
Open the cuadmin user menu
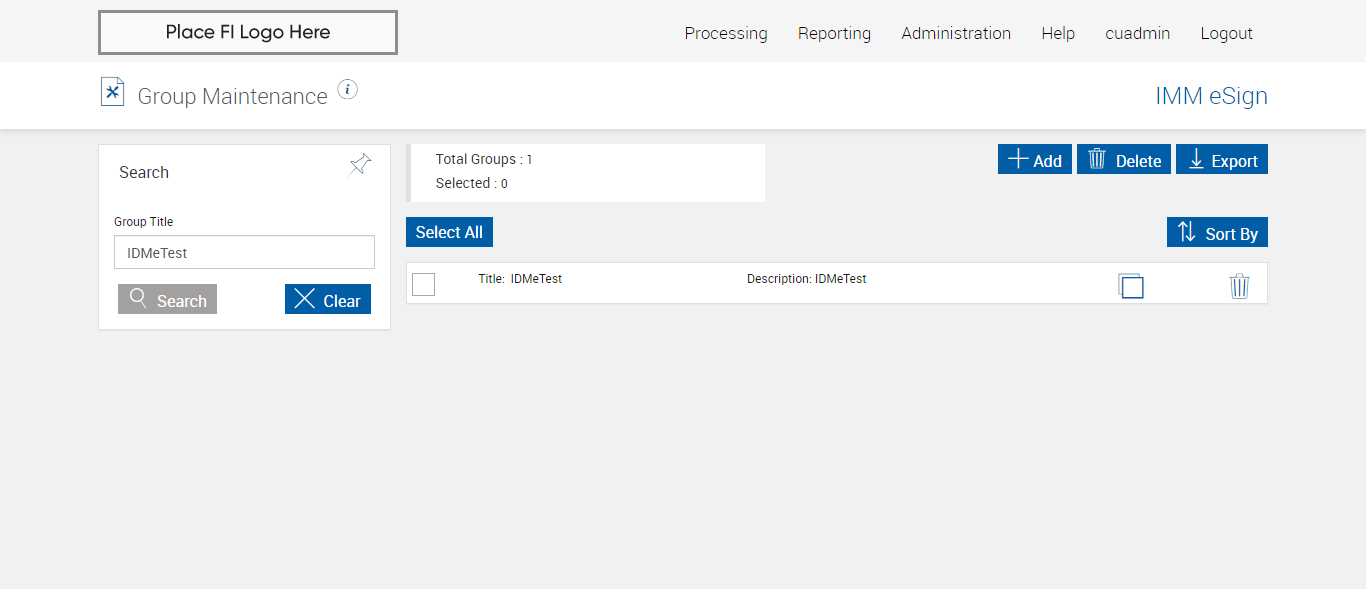pyautogui.click(x=1137, y=33)
